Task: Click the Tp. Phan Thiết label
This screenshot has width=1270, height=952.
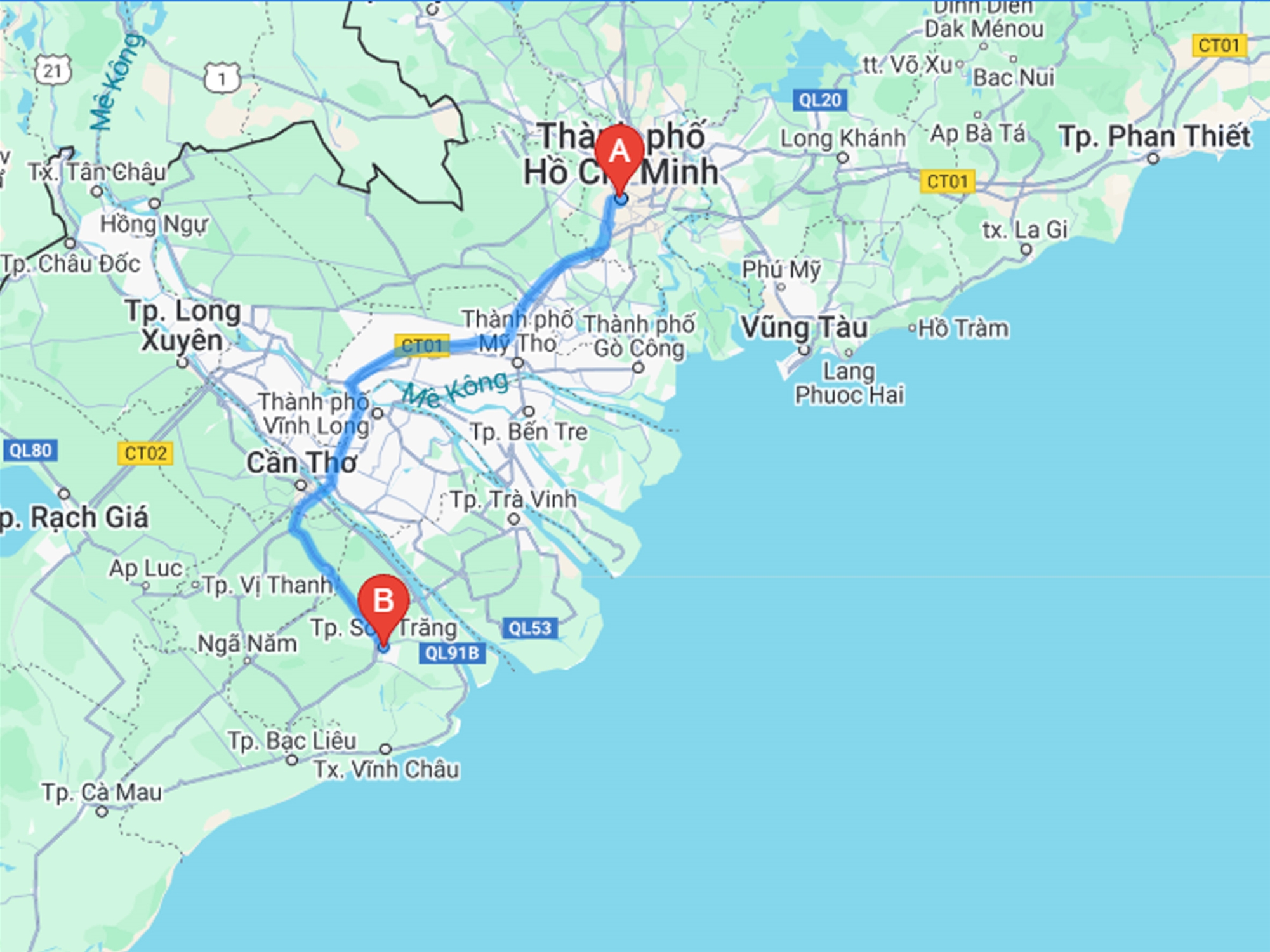Action: pyautogui.click(x=1154, y=136)
